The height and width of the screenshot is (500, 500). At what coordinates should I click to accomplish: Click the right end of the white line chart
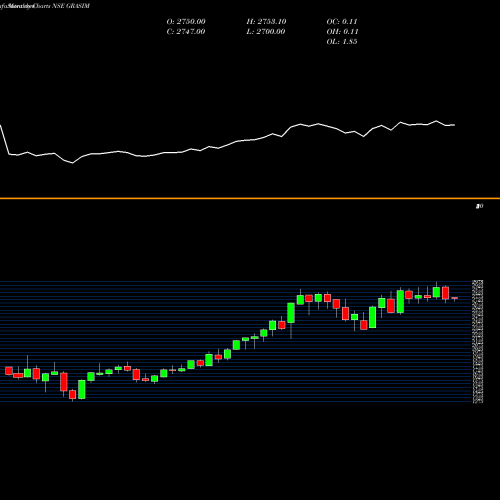click(454, 125)
